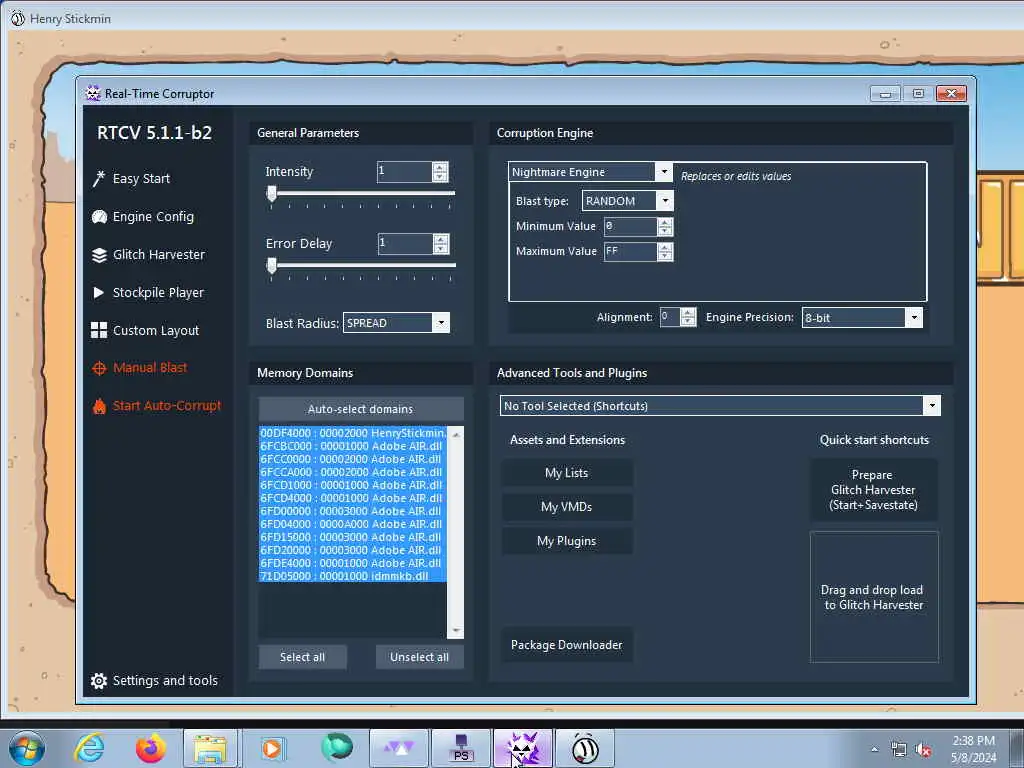Switch to RTCV taskbar icon

coord(523,748)
